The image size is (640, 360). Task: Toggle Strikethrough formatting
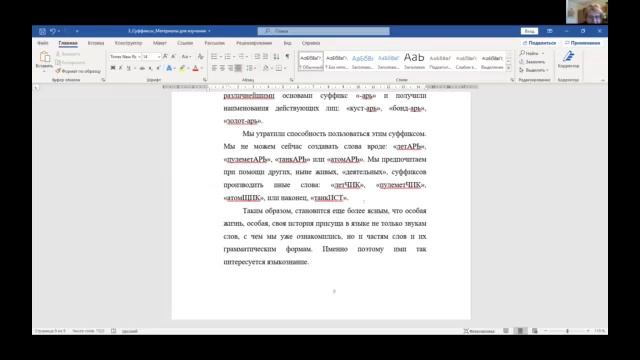[142, 68]
